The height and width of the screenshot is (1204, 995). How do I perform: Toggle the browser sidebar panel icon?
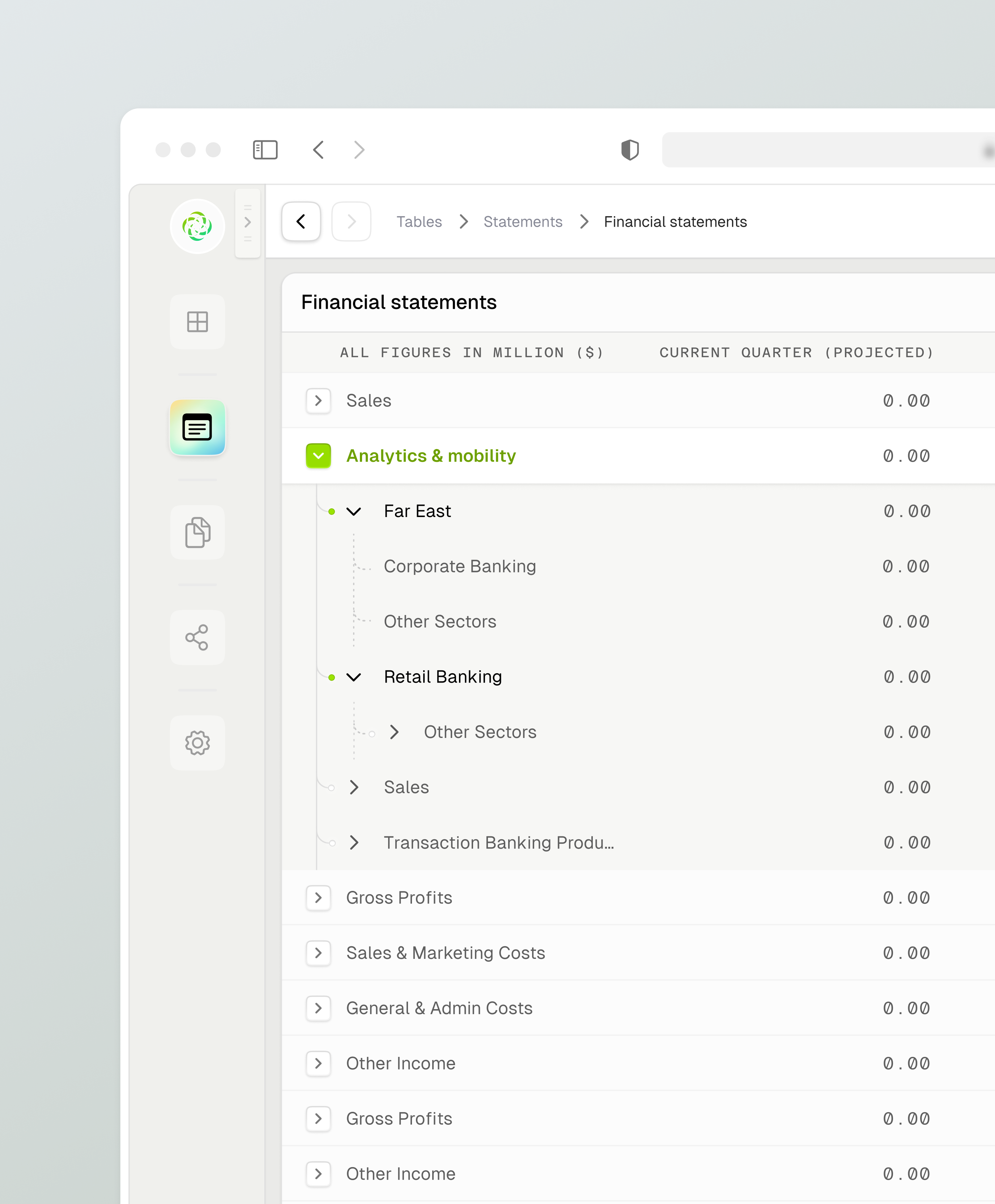pos(265,150)
